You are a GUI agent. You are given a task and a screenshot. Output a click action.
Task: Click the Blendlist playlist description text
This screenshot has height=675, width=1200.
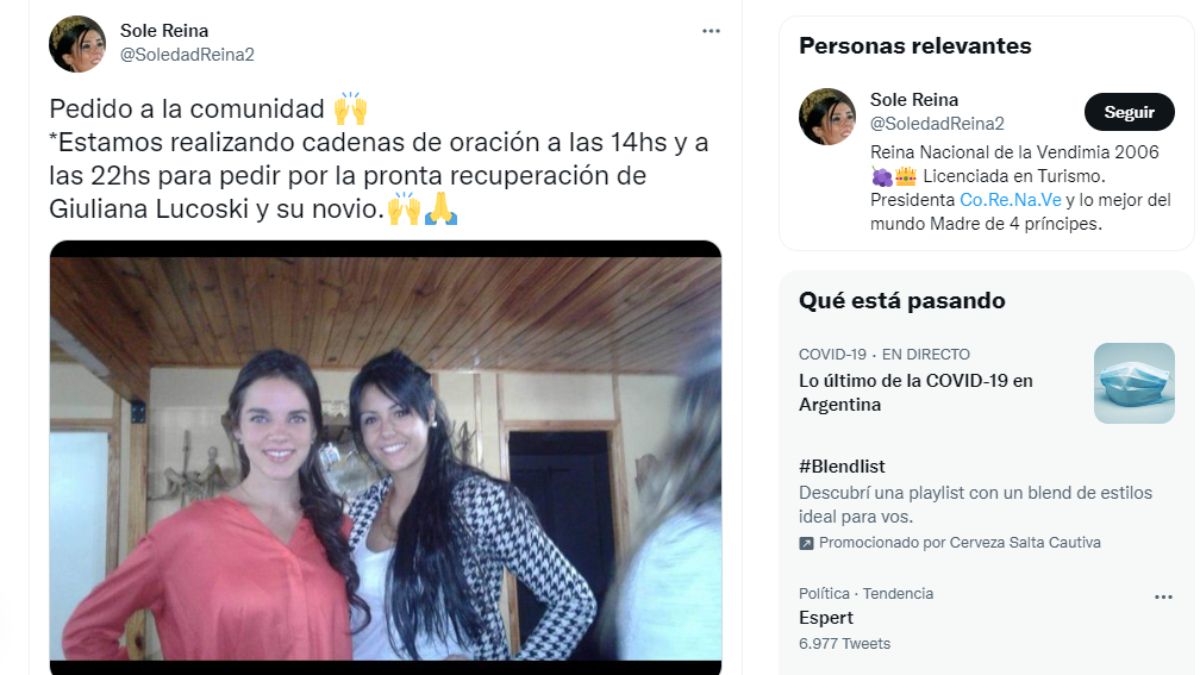(x=976, y=505)
